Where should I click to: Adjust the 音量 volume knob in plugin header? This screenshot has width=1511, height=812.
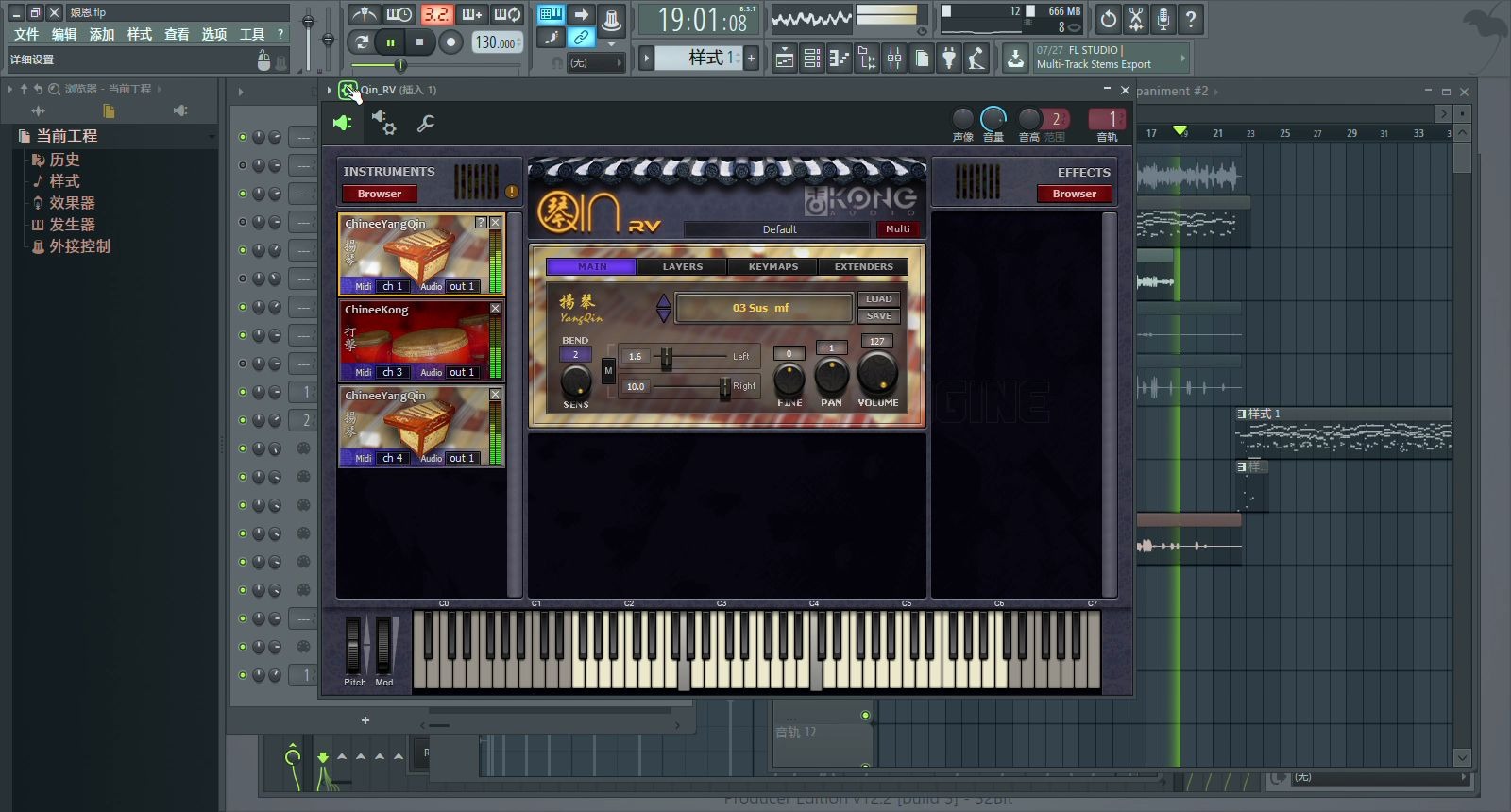993,118
